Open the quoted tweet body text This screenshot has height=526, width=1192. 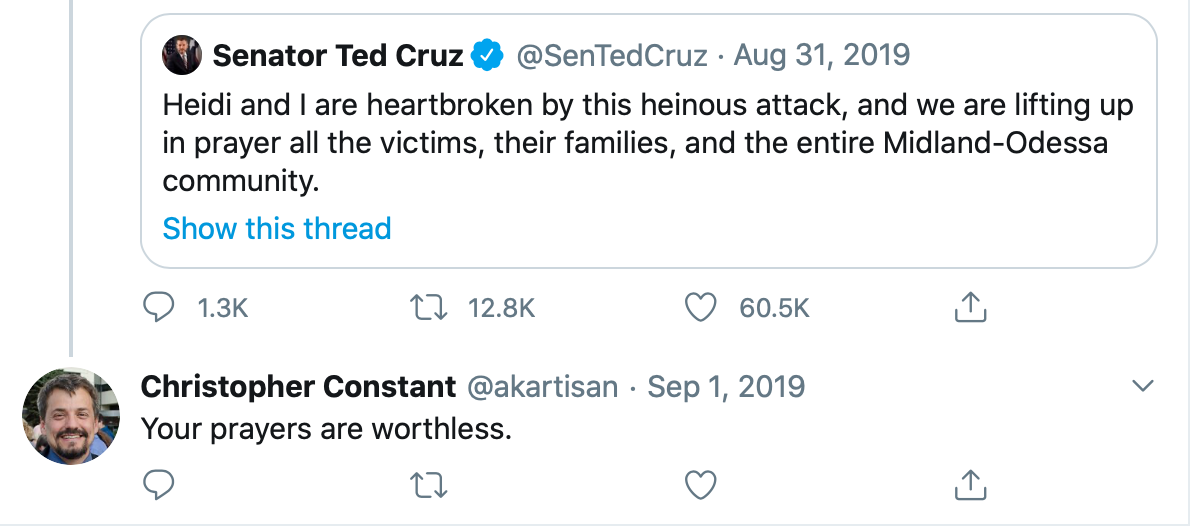[x=648, y=143]
